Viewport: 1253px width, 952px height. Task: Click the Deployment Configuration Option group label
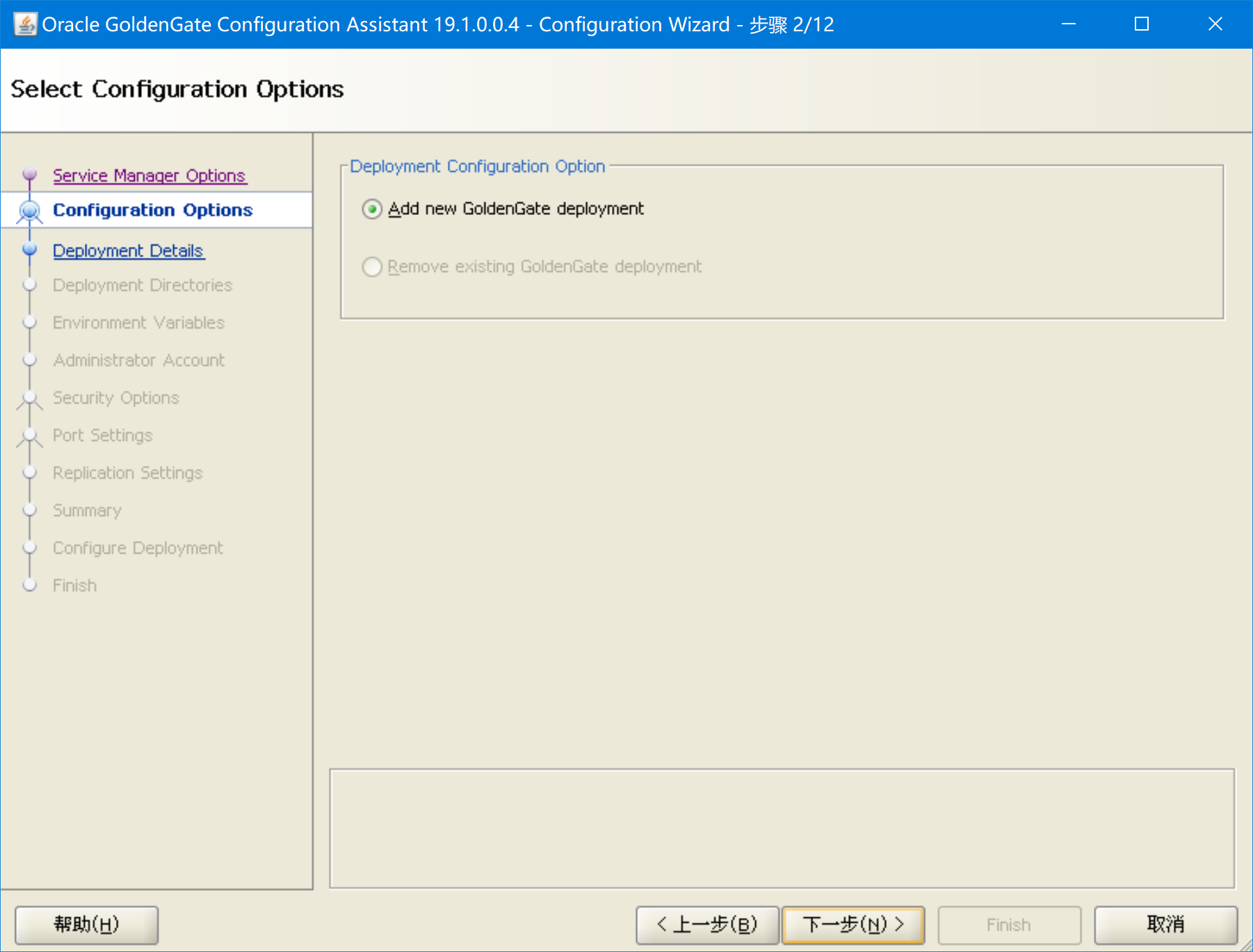point(478,166)
